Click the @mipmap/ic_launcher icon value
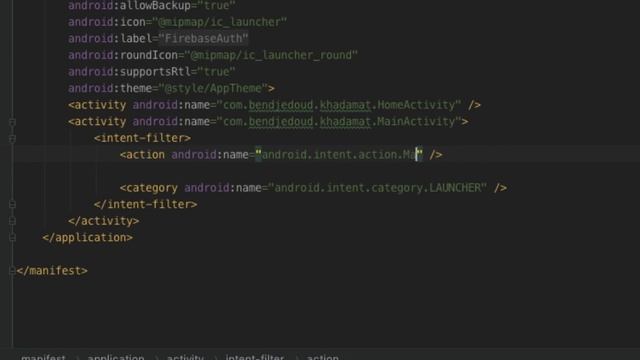Viewport: 640px width, 360px height. tap(220, 22)
